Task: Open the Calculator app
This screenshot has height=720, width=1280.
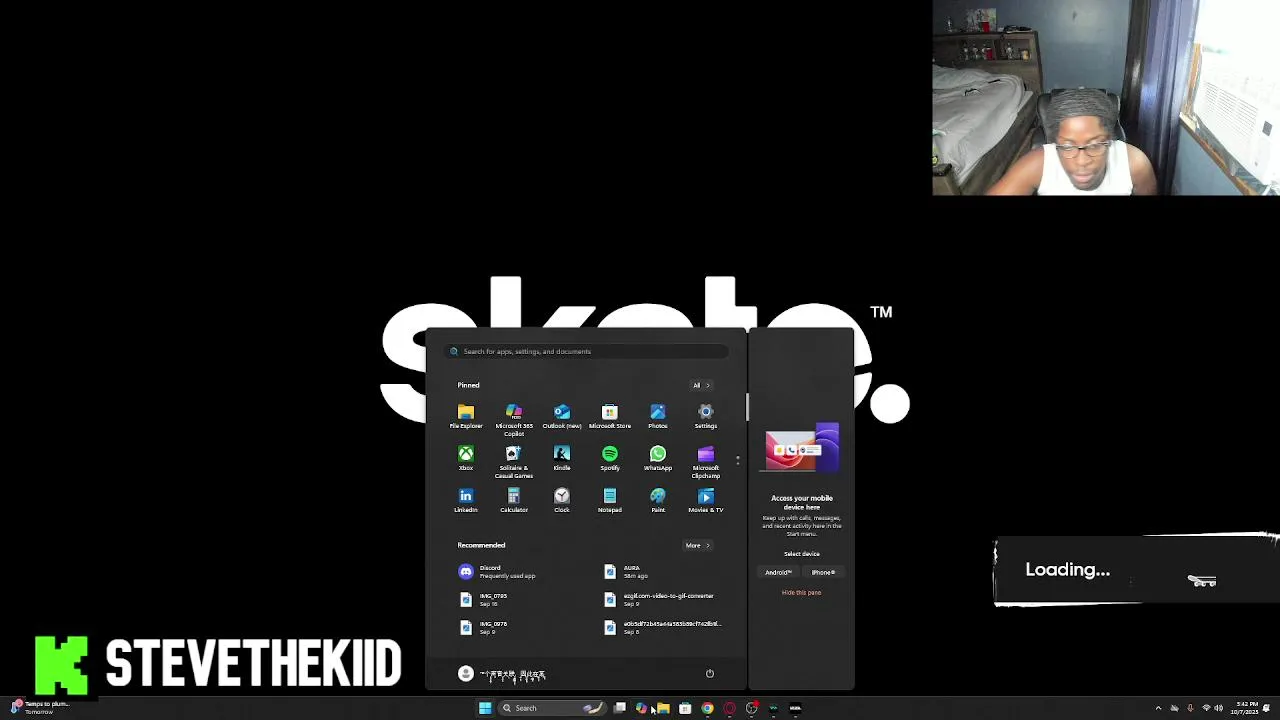Action: [x=513, y=500]
